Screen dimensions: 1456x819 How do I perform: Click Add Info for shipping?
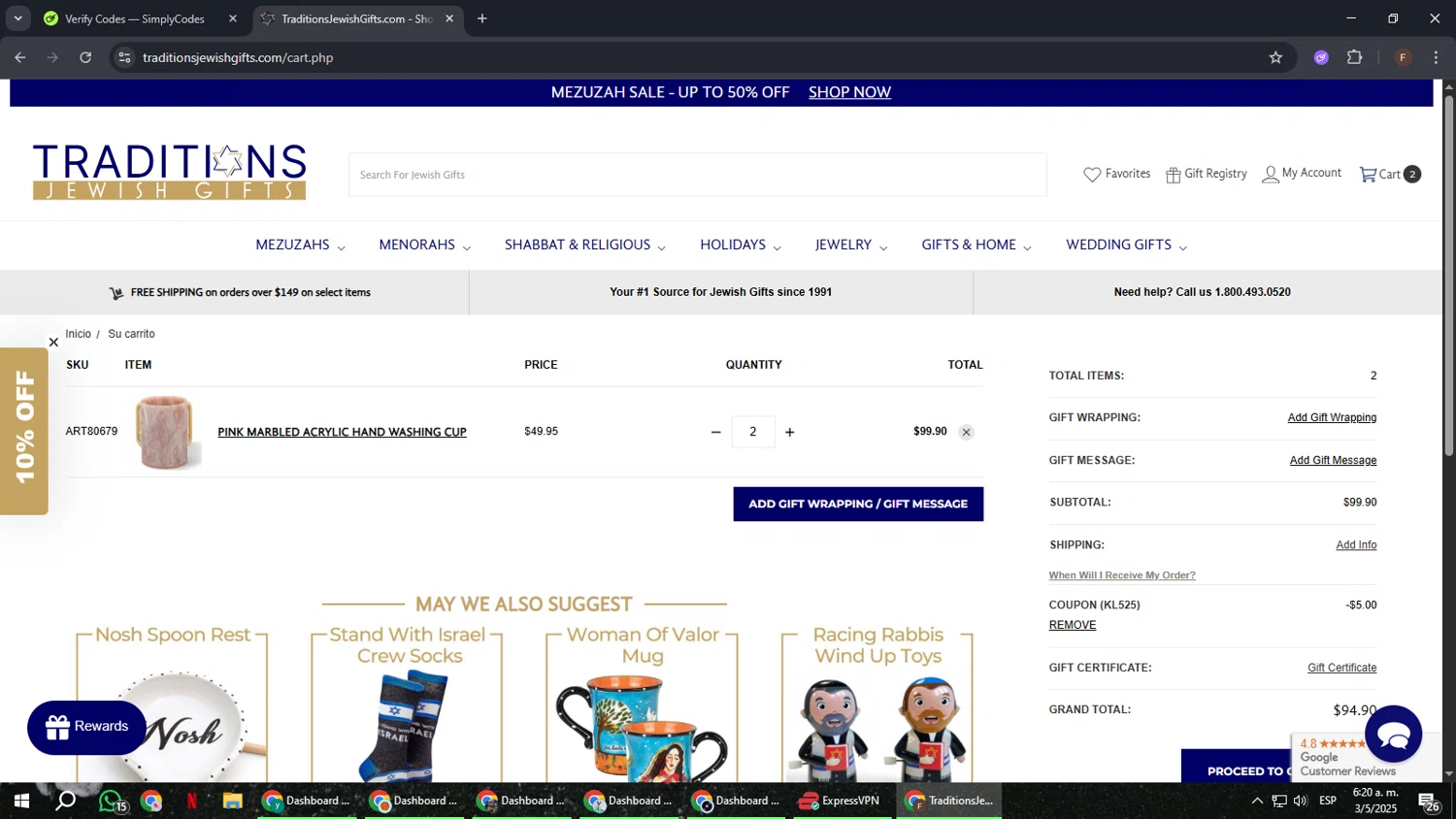[x=1356, y=545]
